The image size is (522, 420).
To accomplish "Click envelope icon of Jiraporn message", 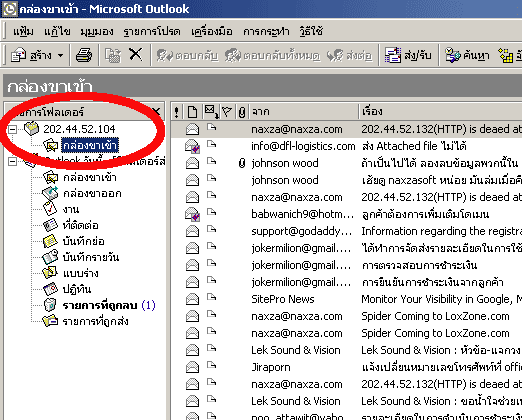I will [x=192, y=367].
